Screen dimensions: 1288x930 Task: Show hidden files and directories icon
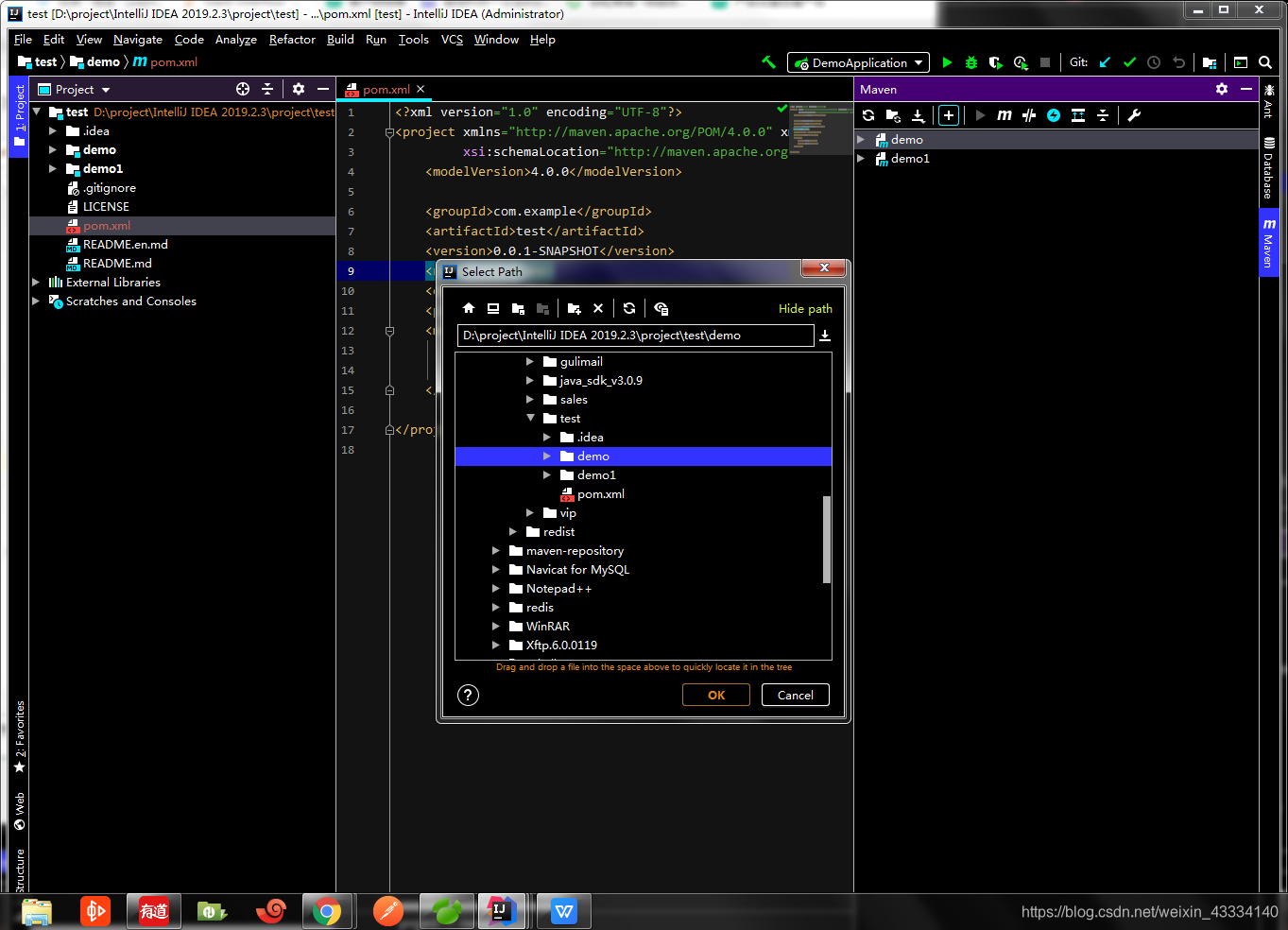coord(661,308)
